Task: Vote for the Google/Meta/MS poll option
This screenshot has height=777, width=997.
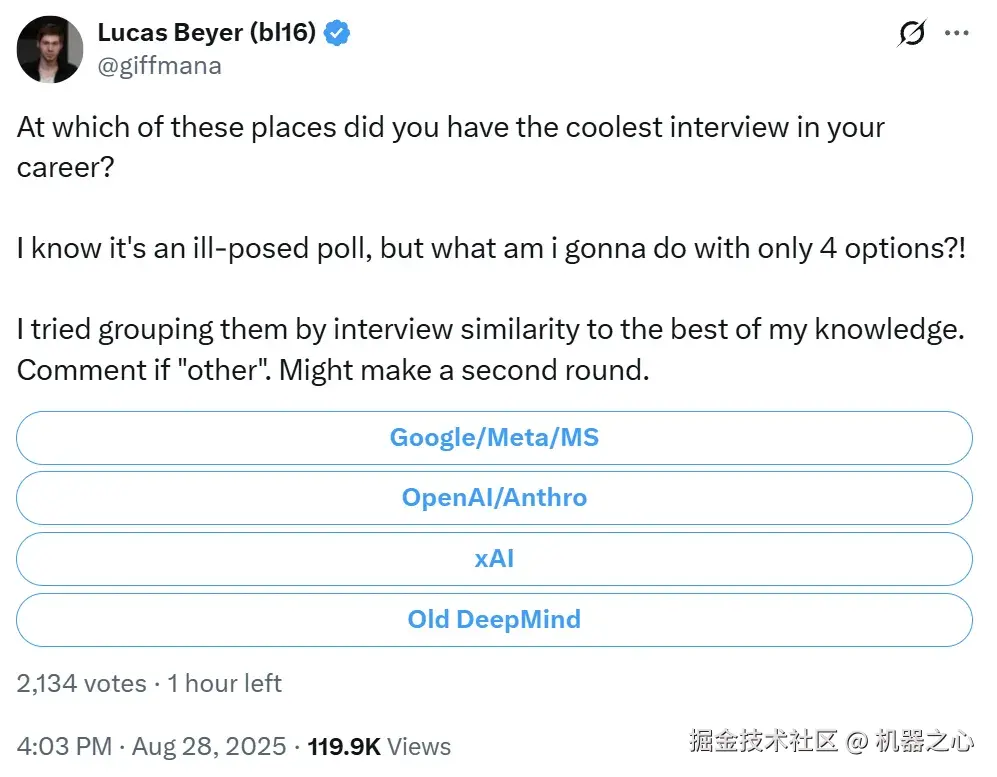Action: click(494, 437)
